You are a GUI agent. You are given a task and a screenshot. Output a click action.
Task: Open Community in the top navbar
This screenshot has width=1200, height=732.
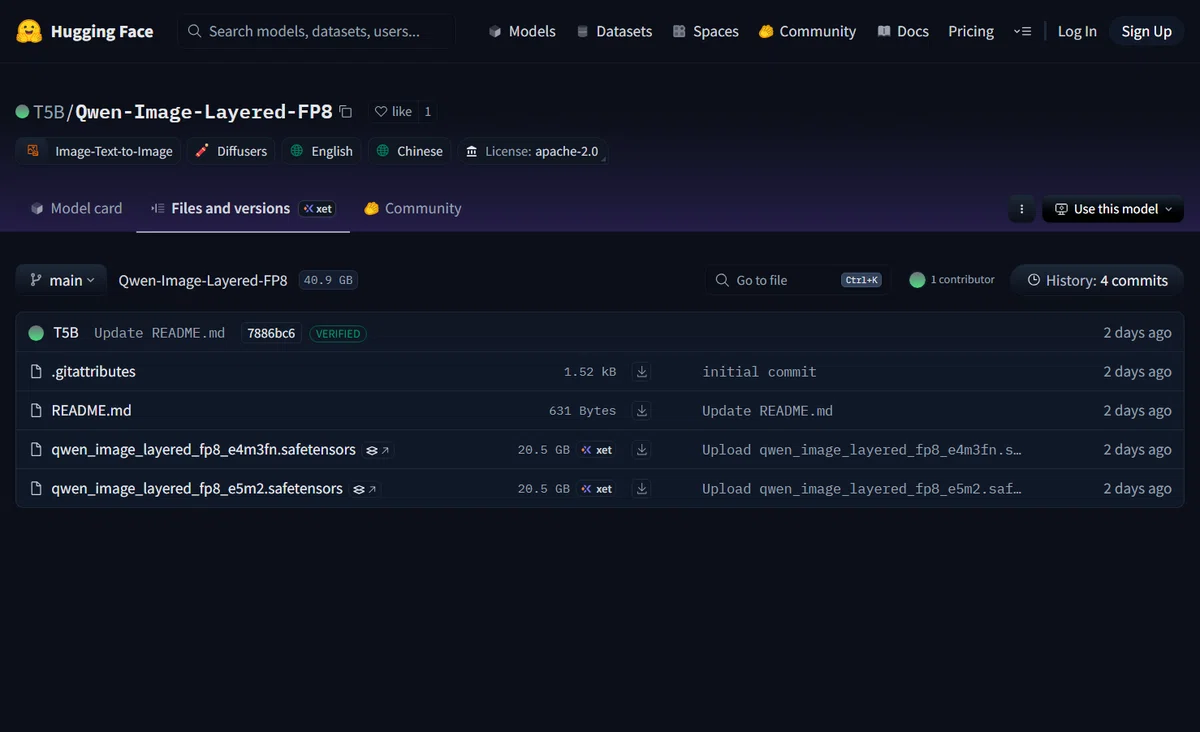pos(808,31)
